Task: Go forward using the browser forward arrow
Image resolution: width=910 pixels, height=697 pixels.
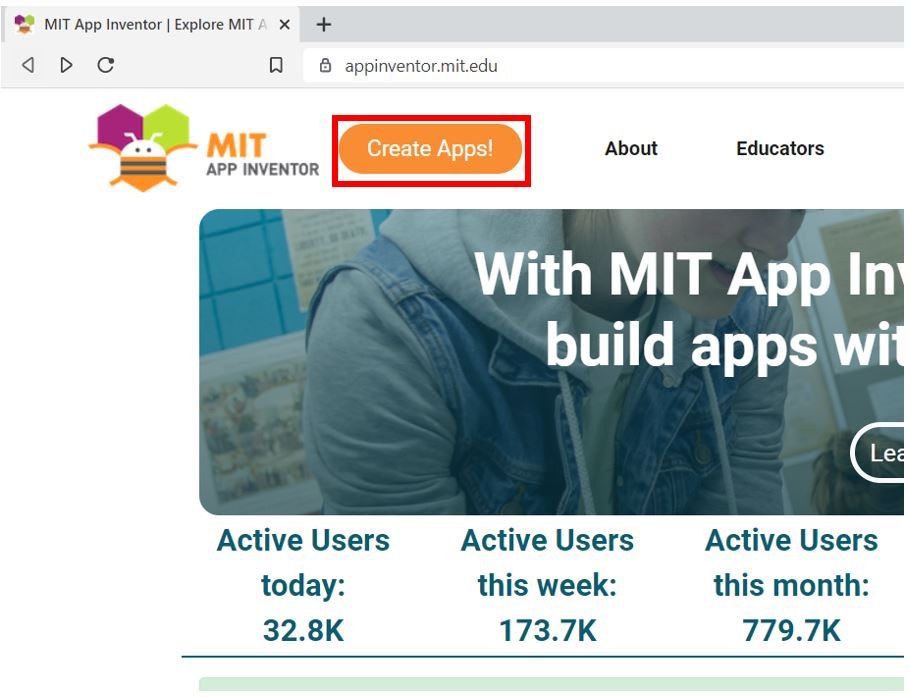Action: [x=67, y=64]
